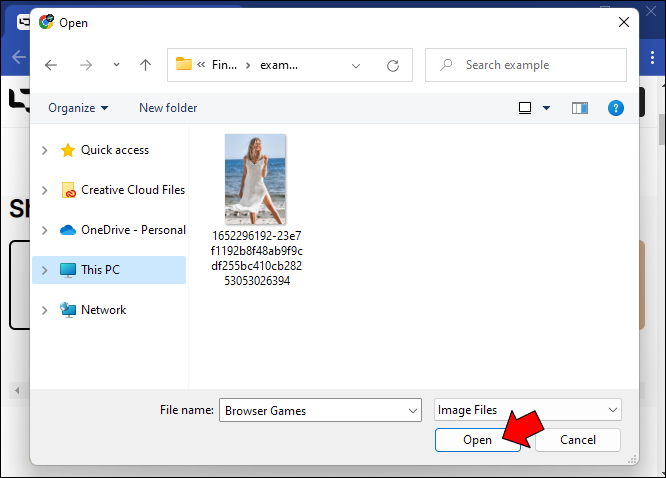This screenshot has height=478, width=666.
Task: Click the yellow folder icon in the address bar
Action: click(x=183, y=64)
